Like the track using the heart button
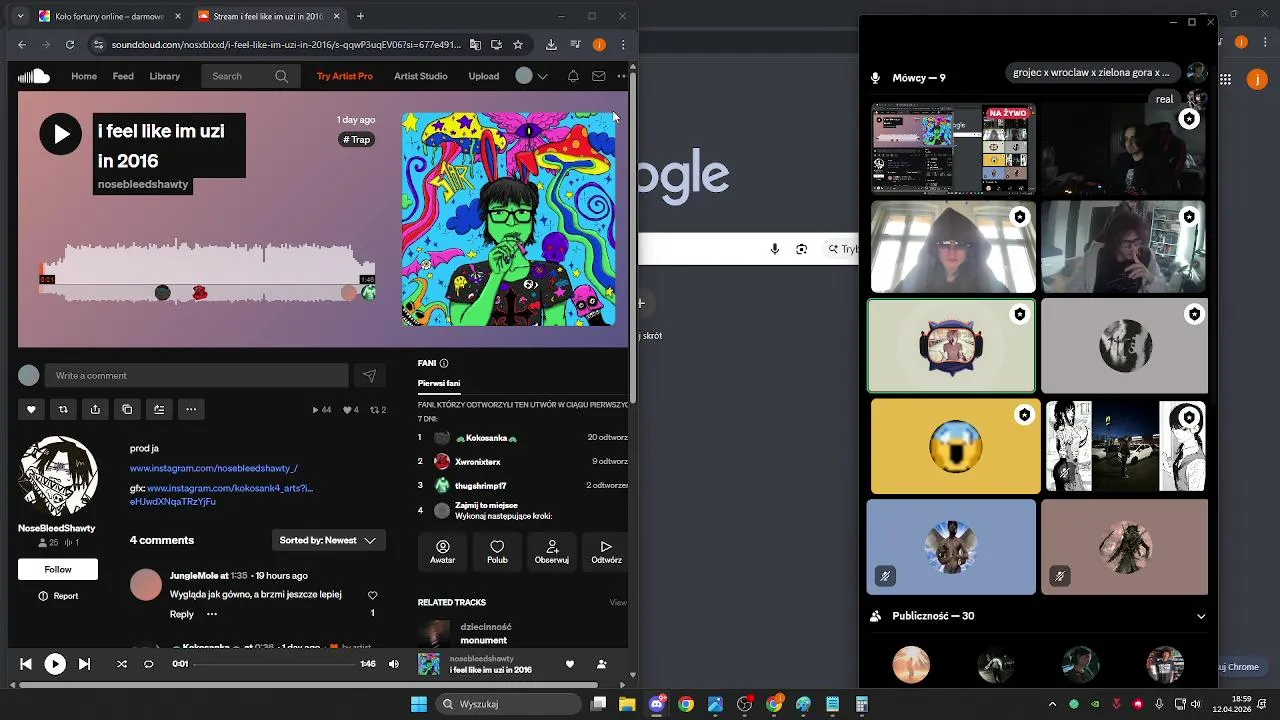Viewport: 1280px width, 720px height. (31, 409)
